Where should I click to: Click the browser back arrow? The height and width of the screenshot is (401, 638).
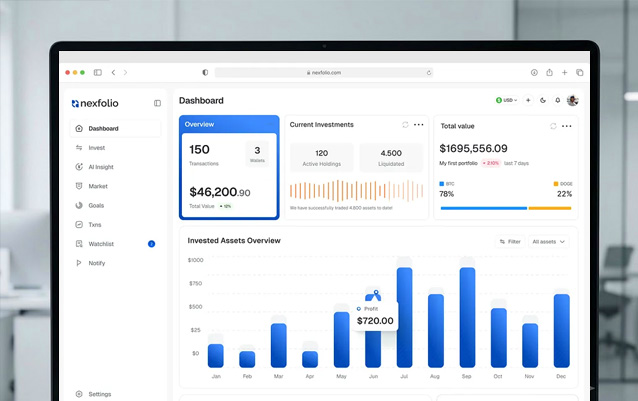tap(113, 72)
